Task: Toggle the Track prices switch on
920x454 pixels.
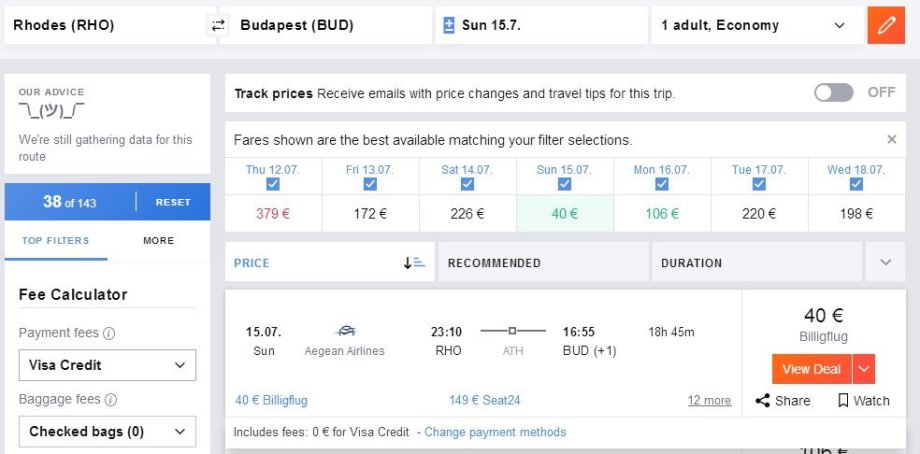Action: pyautogui.click(x=834, y=93)
